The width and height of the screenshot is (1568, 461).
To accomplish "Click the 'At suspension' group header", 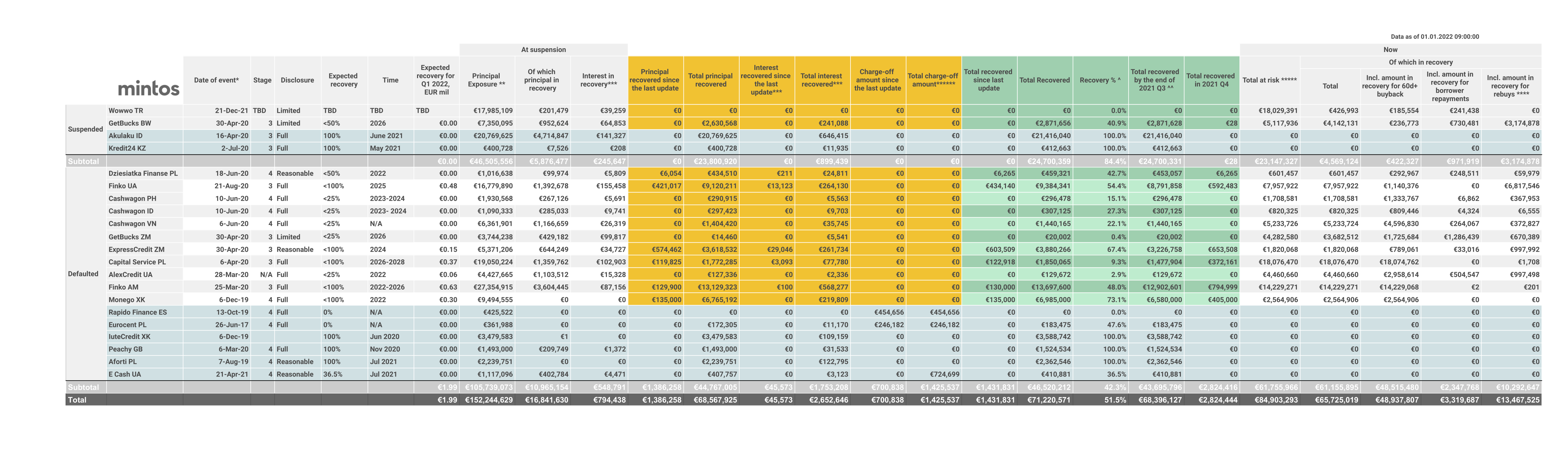I will pos(543,50).
